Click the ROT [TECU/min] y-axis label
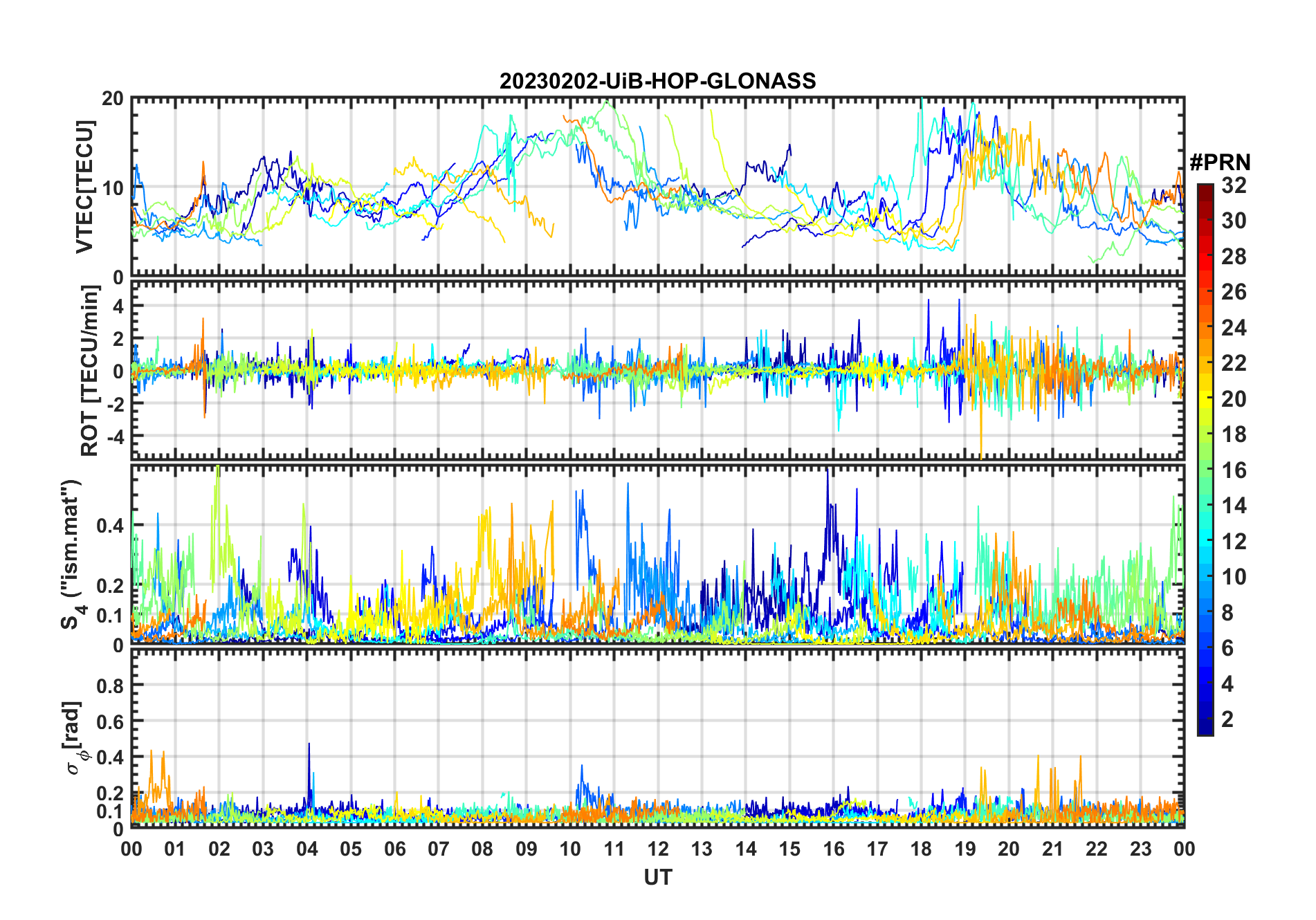The width and height of the screenshot is (1316, 920). (x=89, y=371)
